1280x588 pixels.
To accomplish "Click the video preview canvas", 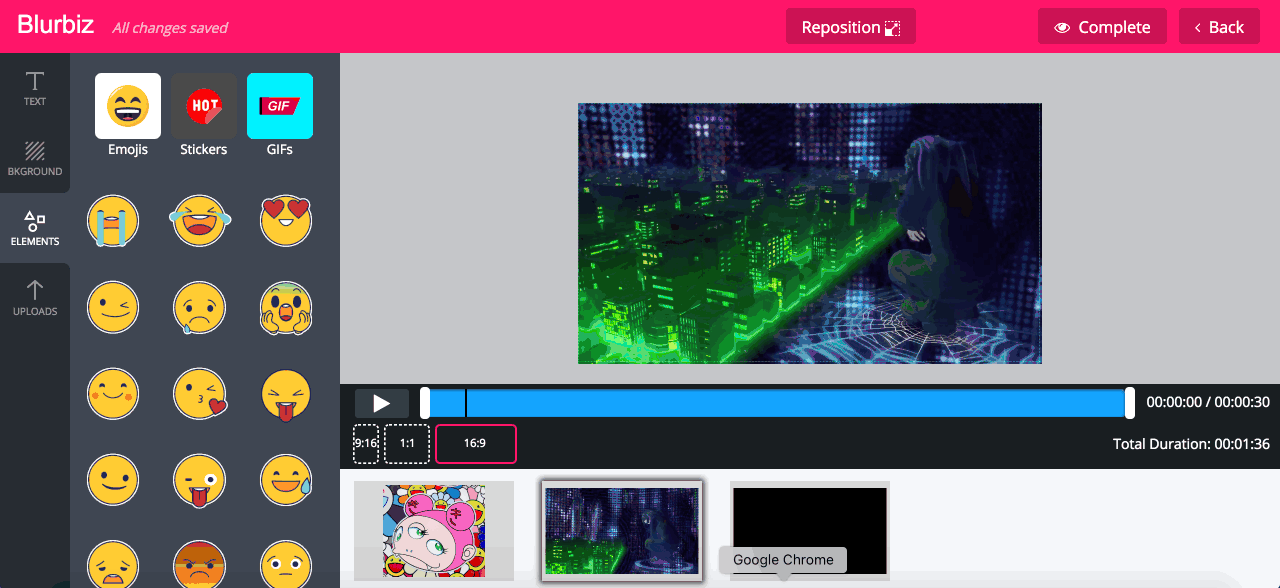I will 810,233.
